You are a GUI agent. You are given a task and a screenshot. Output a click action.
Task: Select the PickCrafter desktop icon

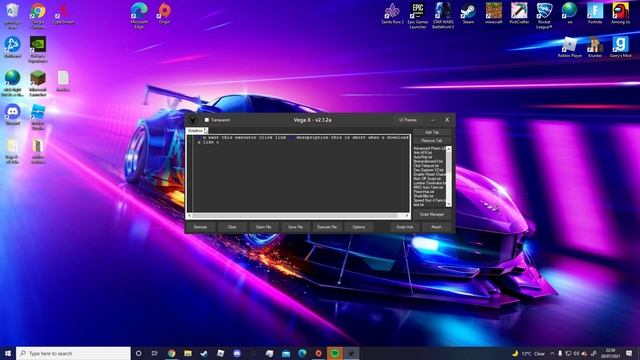[519, 14]
